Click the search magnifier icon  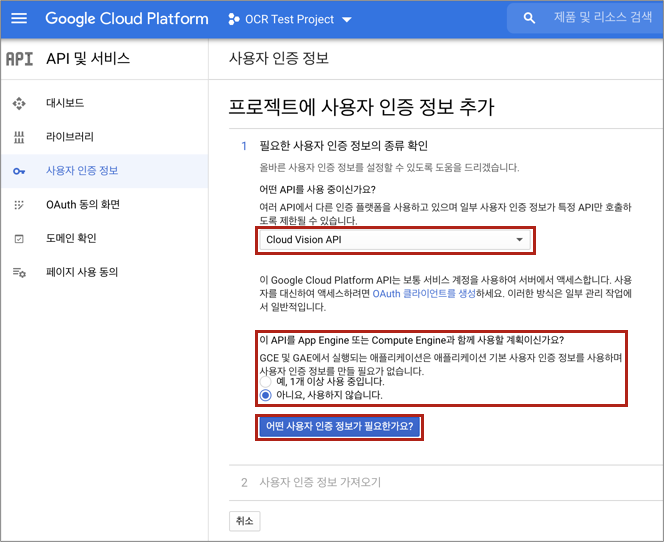[x=529, y=18]
